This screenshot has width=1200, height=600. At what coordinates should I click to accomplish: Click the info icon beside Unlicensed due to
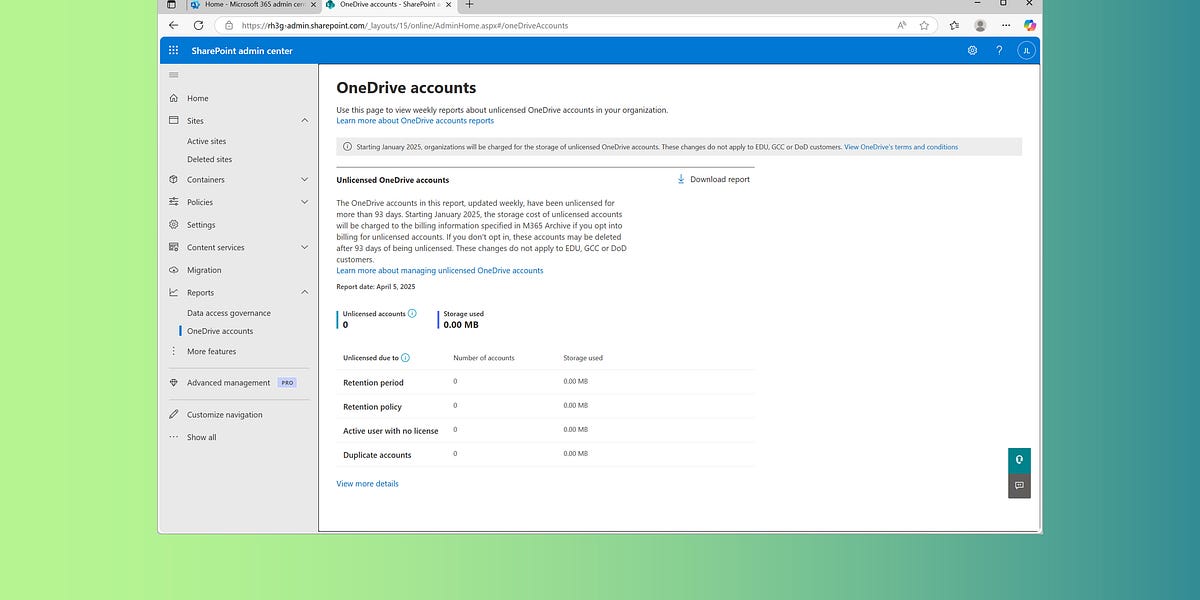[404, 357]
